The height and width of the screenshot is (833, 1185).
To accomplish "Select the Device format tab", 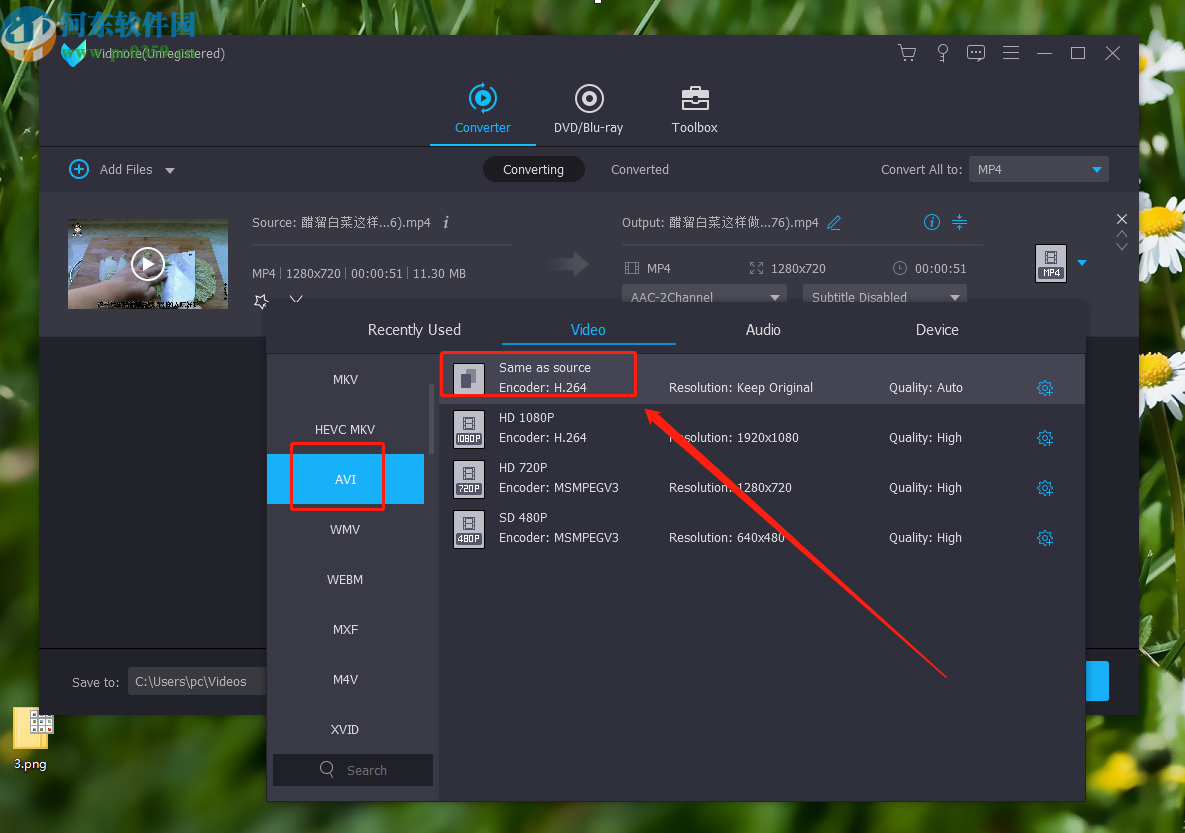I will [937, 330].
